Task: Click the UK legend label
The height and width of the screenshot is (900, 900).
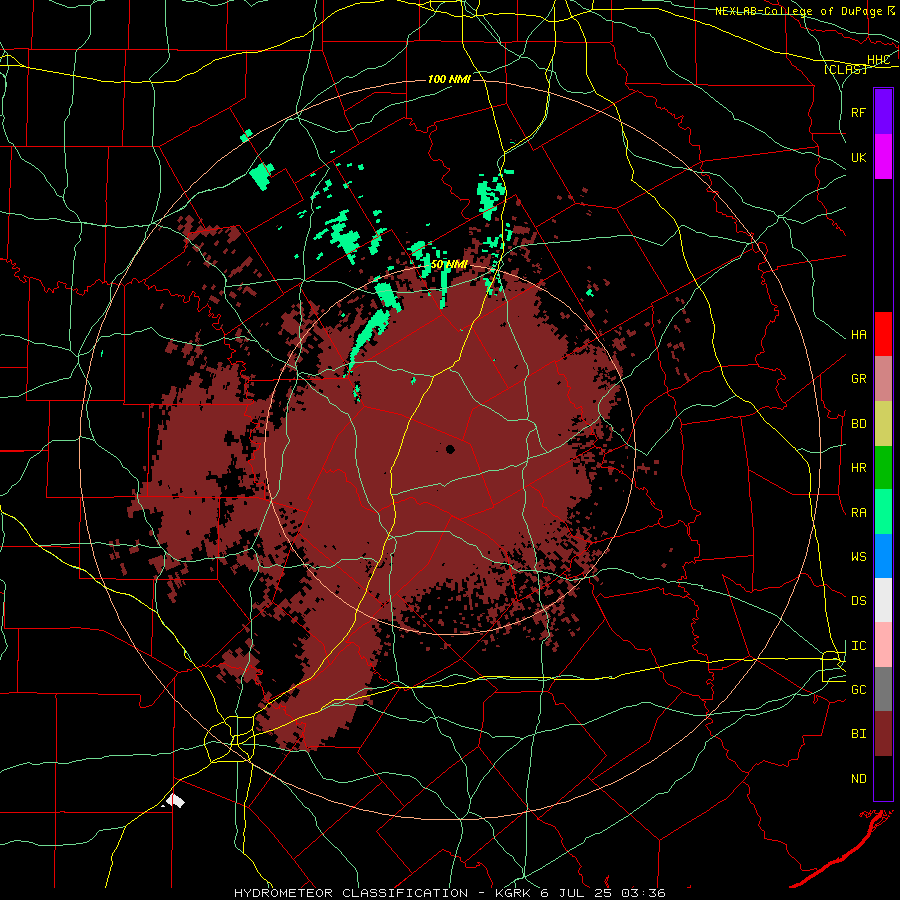Action: (858, 157)
